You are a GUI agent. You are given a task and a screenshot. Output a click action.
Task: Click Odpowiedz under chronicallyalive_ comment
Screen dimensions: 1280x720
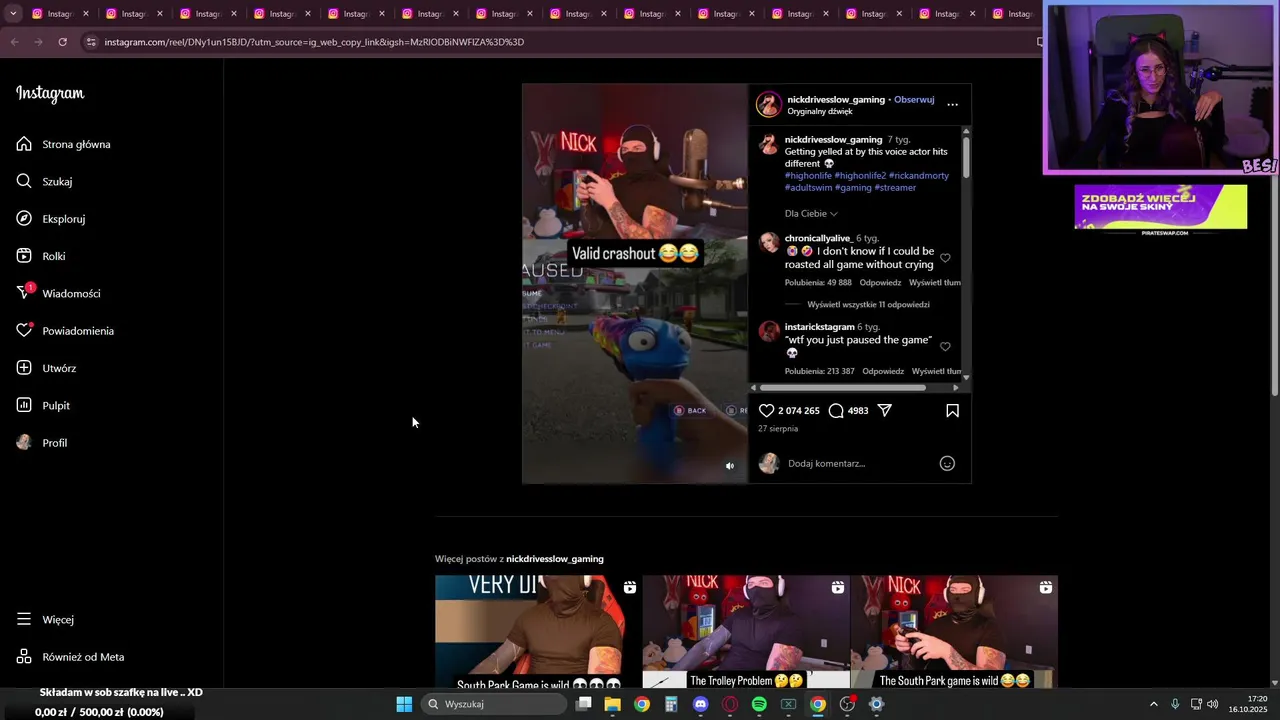tap(882, 283)
